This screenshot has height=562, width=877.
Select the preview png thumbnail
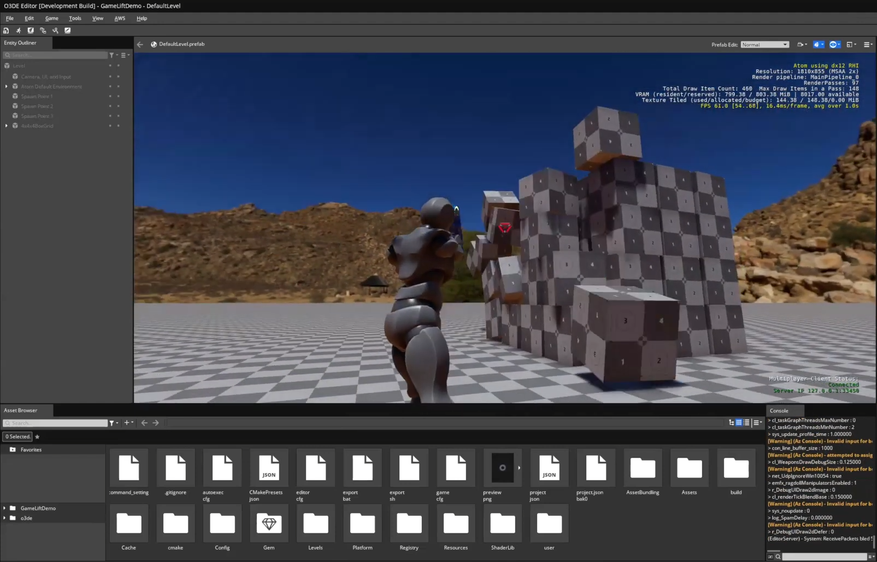(502, 468)
